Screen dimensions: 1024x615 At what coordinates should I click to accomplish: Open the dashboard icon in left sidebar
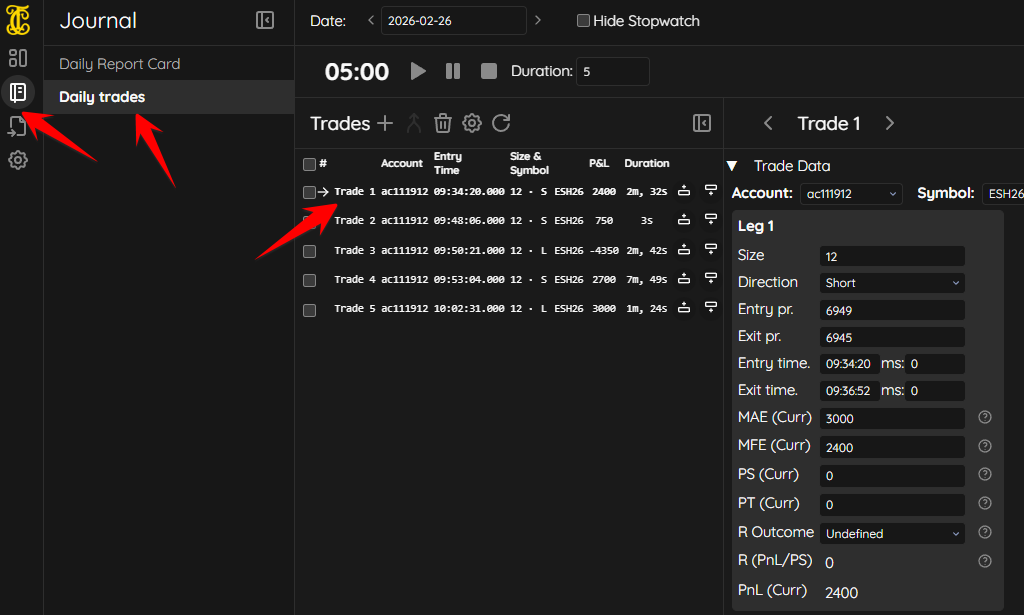click(18, 58)
